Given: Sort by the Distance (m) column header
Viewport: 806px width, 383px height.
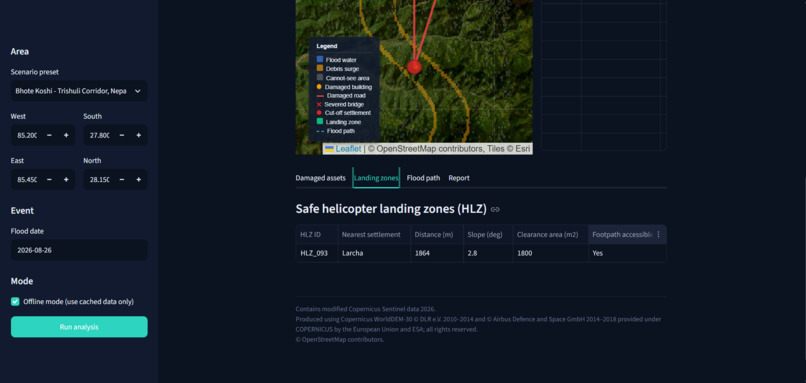Looking at the screenshot, I should click(437, 234).
